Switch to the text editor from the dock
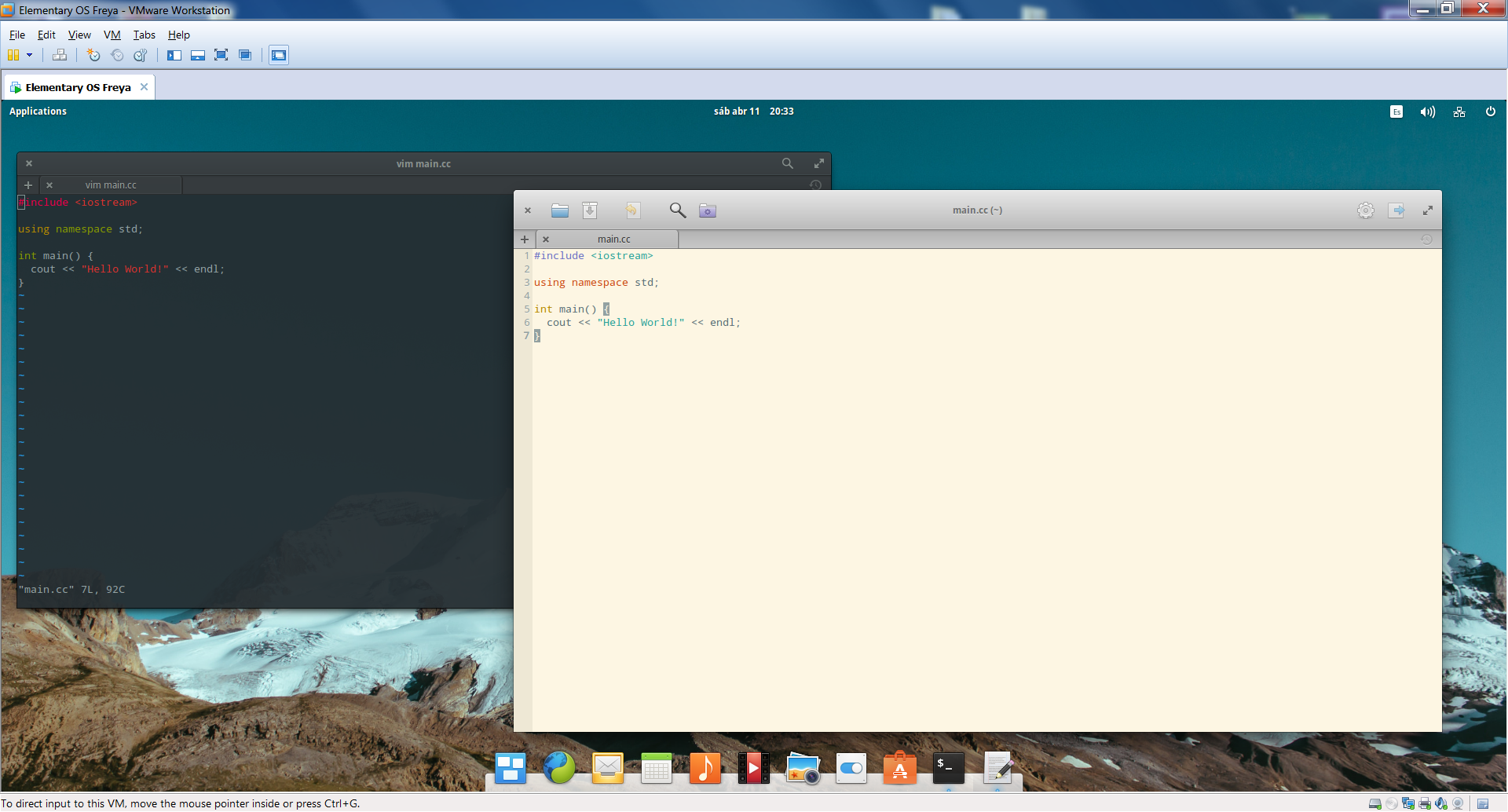 [997, 768]
